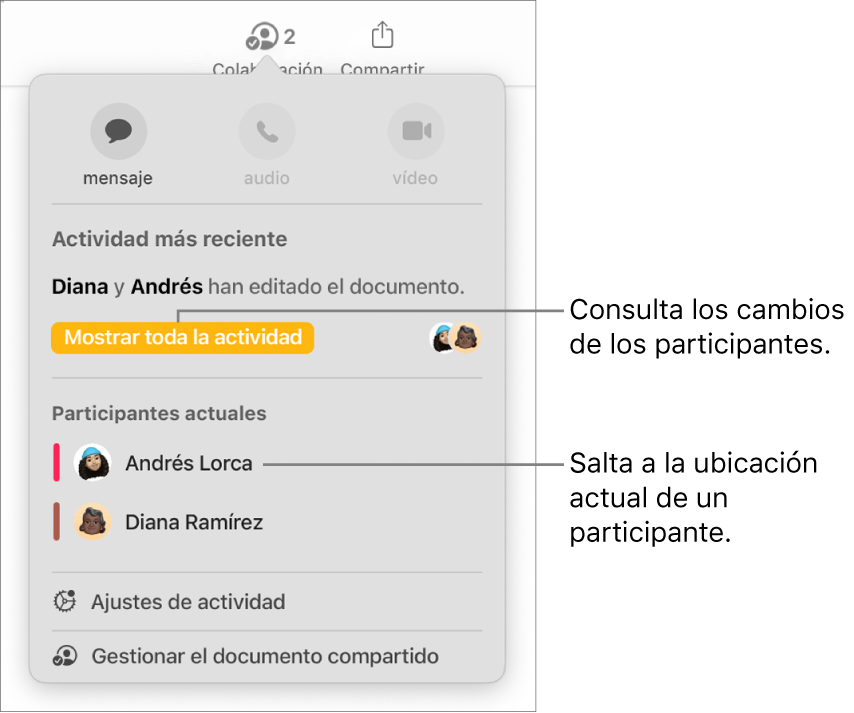Image resolution: width=854 pixels, height=713 pixels.
Task: Click the collaborator count '2'
Action: click(x=289, y=37)
